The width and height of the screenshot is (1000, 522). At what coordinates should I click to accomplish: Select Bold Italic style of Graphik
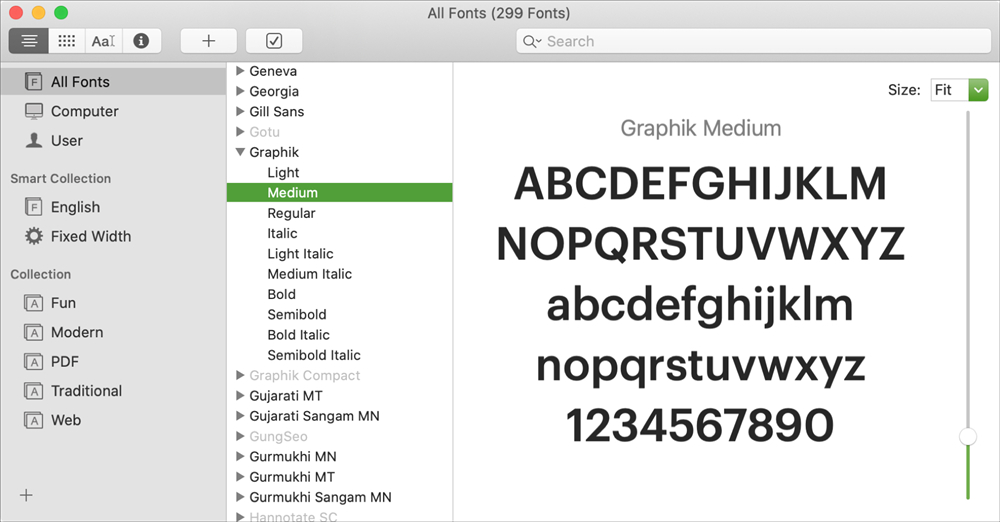[x=298, y=335]
